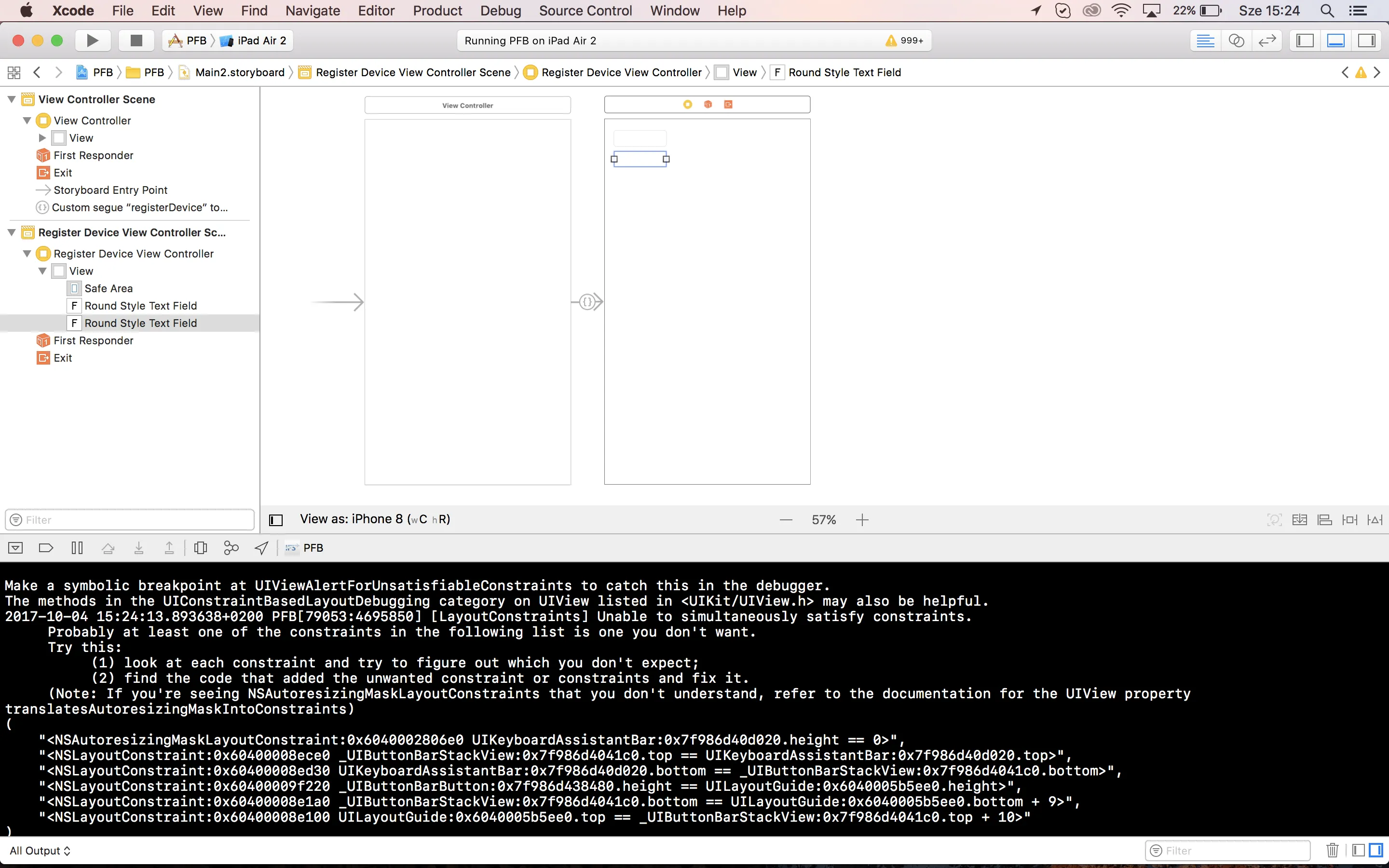Open the Product menu
Image resolution: width=1389 pixels, height=868 pixels.
coord(437,10)
